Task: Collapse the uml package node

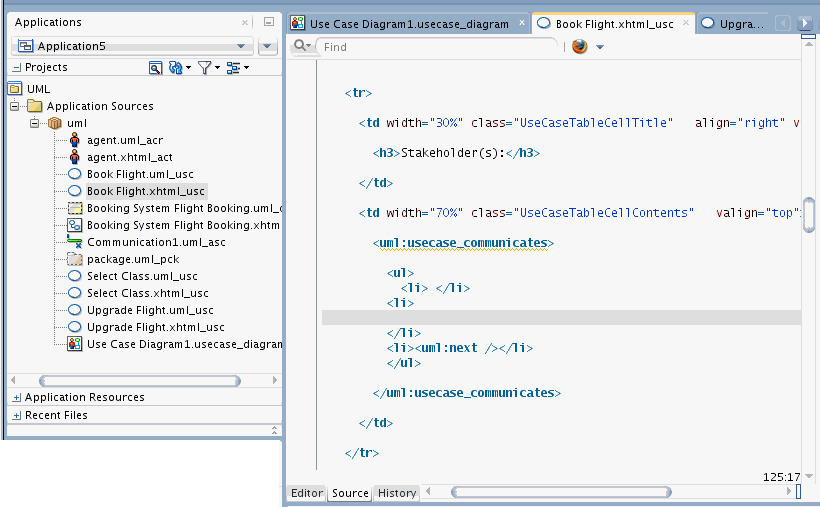Action: pyautogui.click(x=35, y=123)
